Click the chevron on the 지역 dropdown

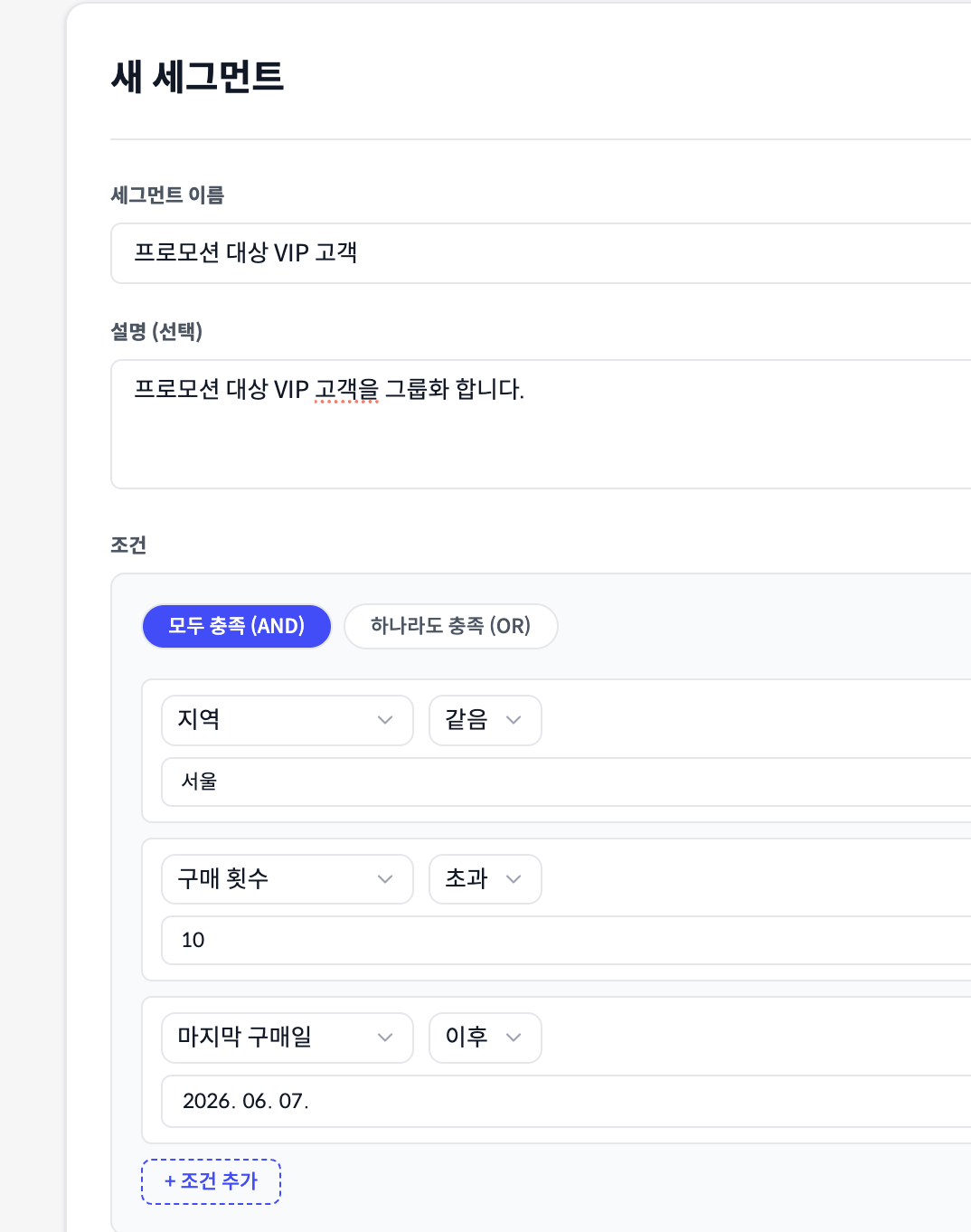click(385, 720)
